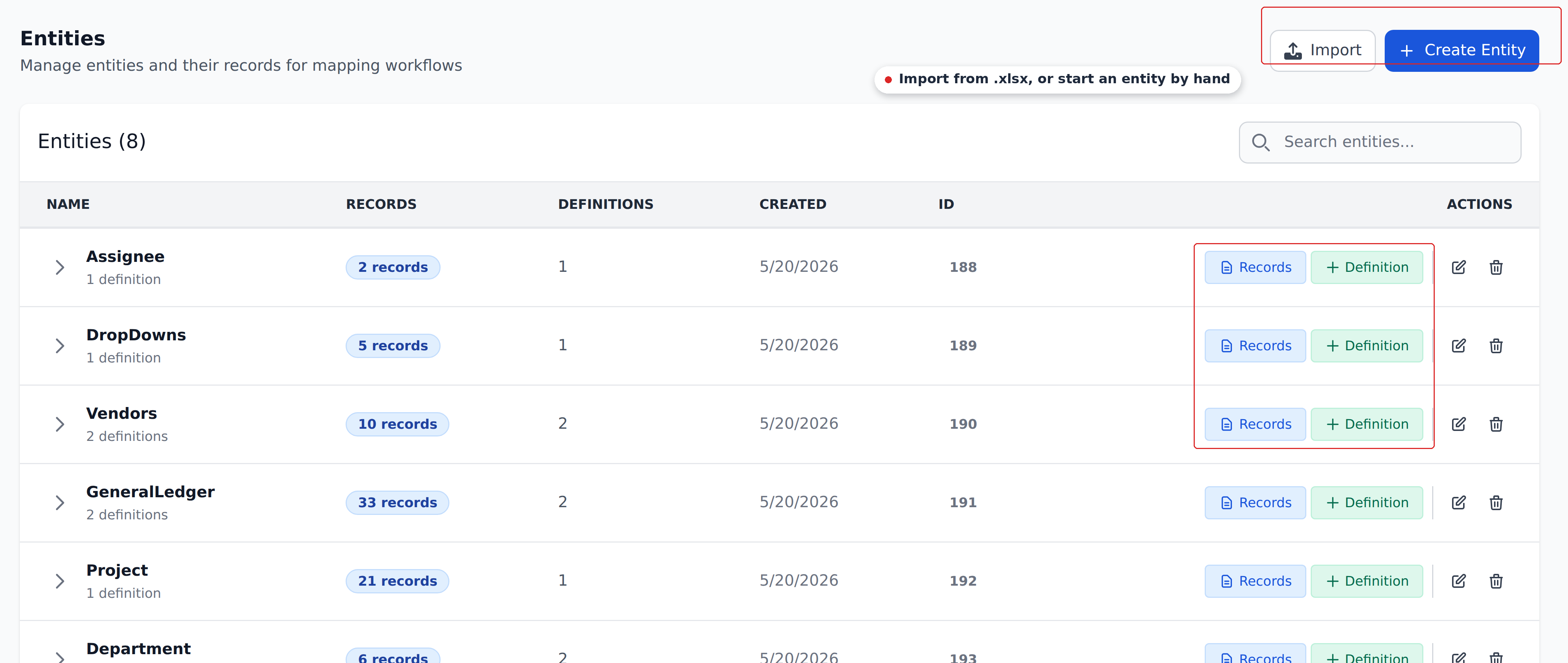
Task: Delete the Assignee entity
Action: pyautogui.click(x=1495, y=267)
